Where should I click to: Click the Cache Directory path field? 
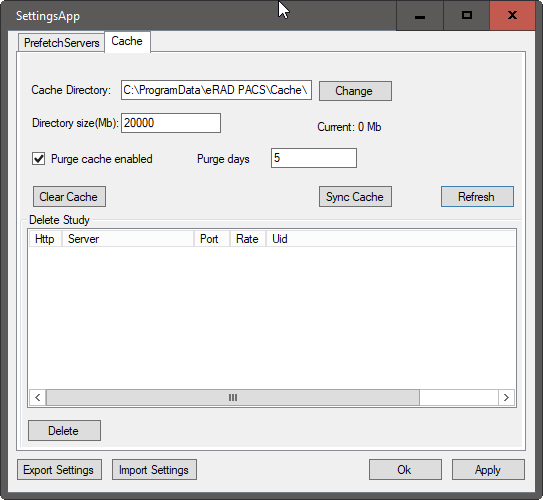point(216,90)
